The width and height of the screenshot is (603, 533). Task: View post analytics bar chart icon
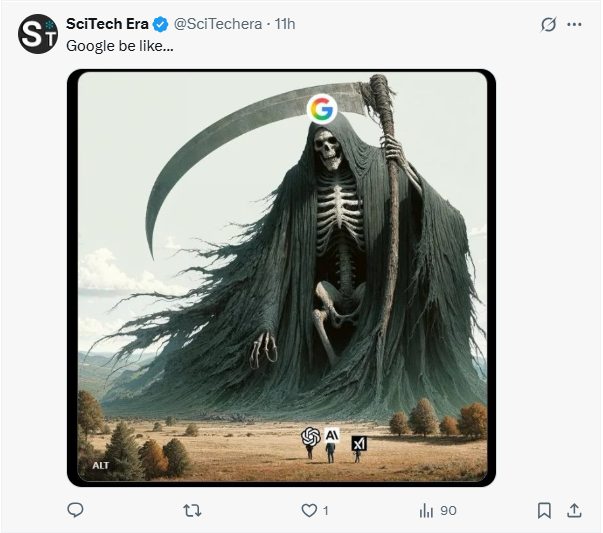click(x=426, y=510)
